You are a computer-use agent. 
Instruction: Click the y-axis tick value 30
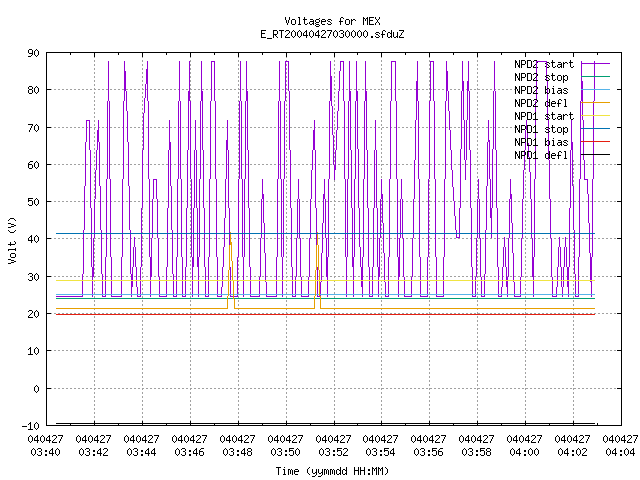tap(33, 277)
